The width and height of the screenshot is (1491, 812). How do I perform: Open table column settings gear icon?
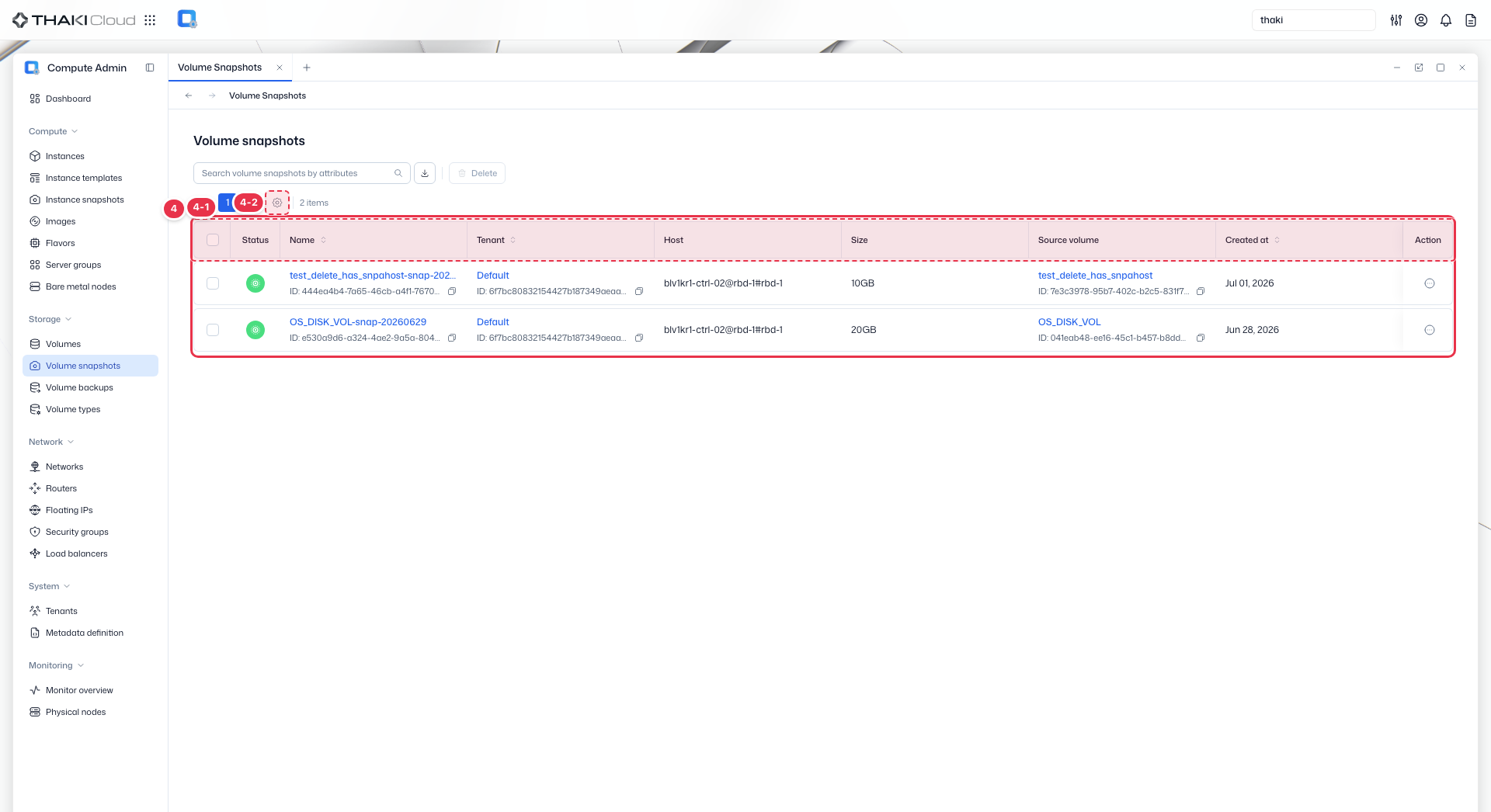coord(277,203)
